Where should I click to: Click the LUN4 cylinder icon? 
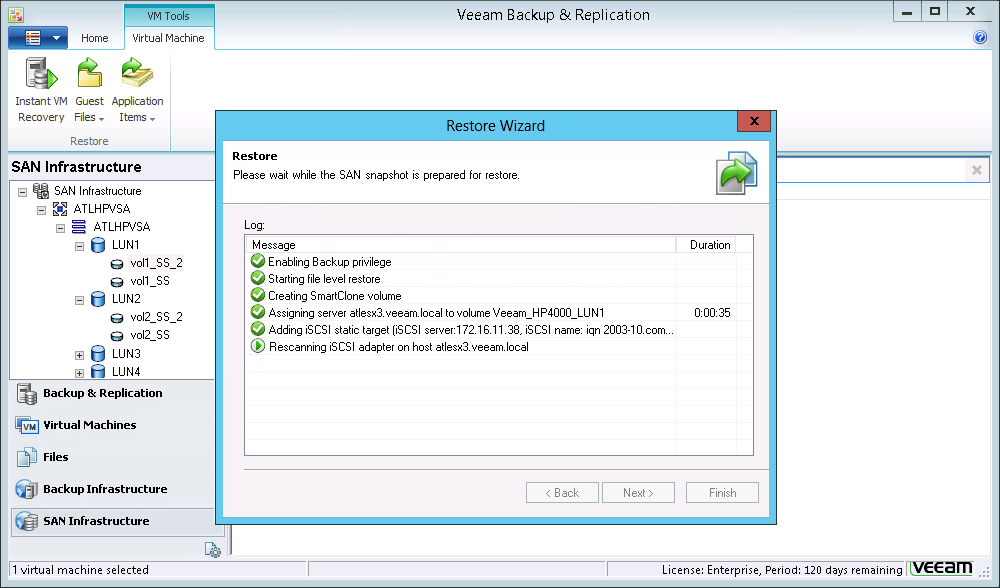click(x=98, y=371)
